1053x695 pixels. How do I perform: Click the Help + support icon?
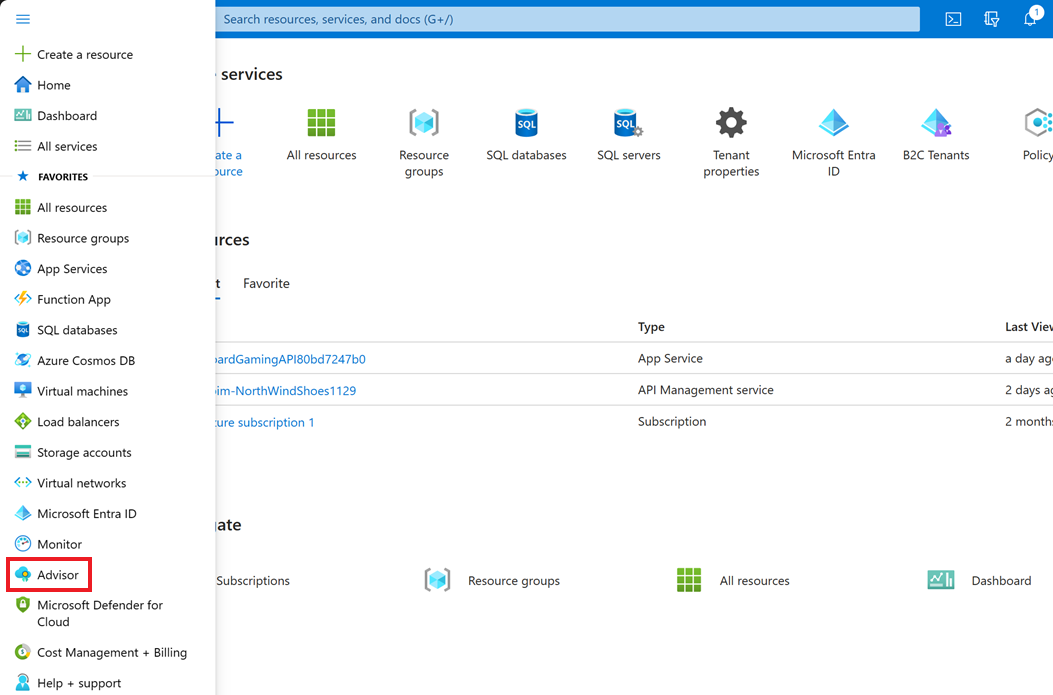click(23, 683)
